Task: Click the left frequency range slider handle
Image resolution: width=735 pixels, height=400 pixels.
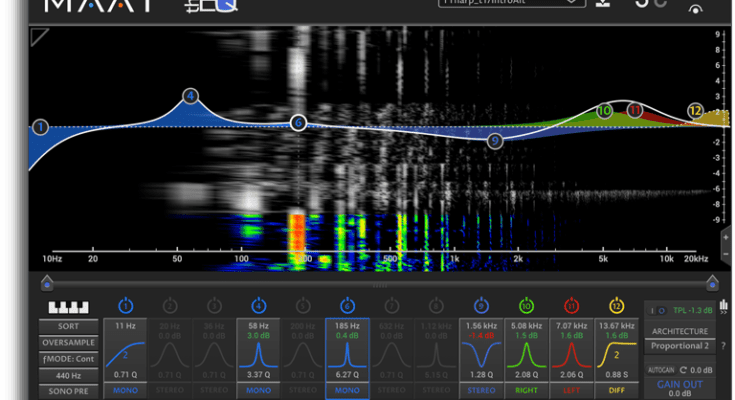Action: click(x=45, y=283)
